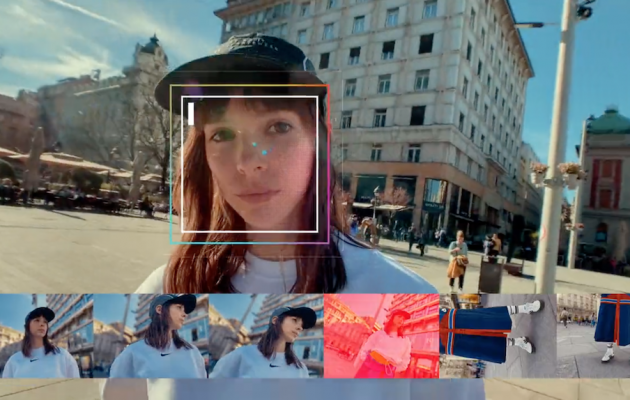Click the gradient outer frame's bottom edge
Viewport: 630px width, 400px height.
point(250,243)
